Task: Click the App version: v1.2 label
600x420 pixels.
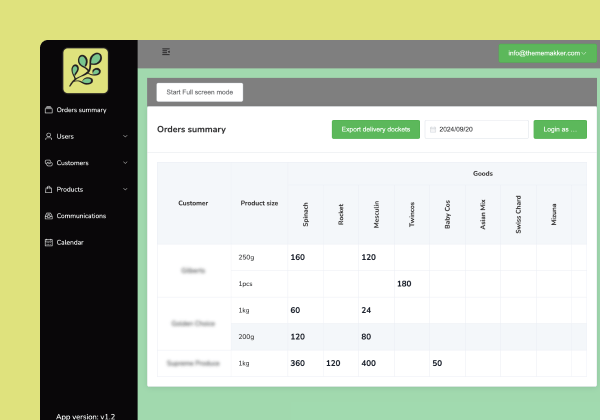Action: [85, 416]
